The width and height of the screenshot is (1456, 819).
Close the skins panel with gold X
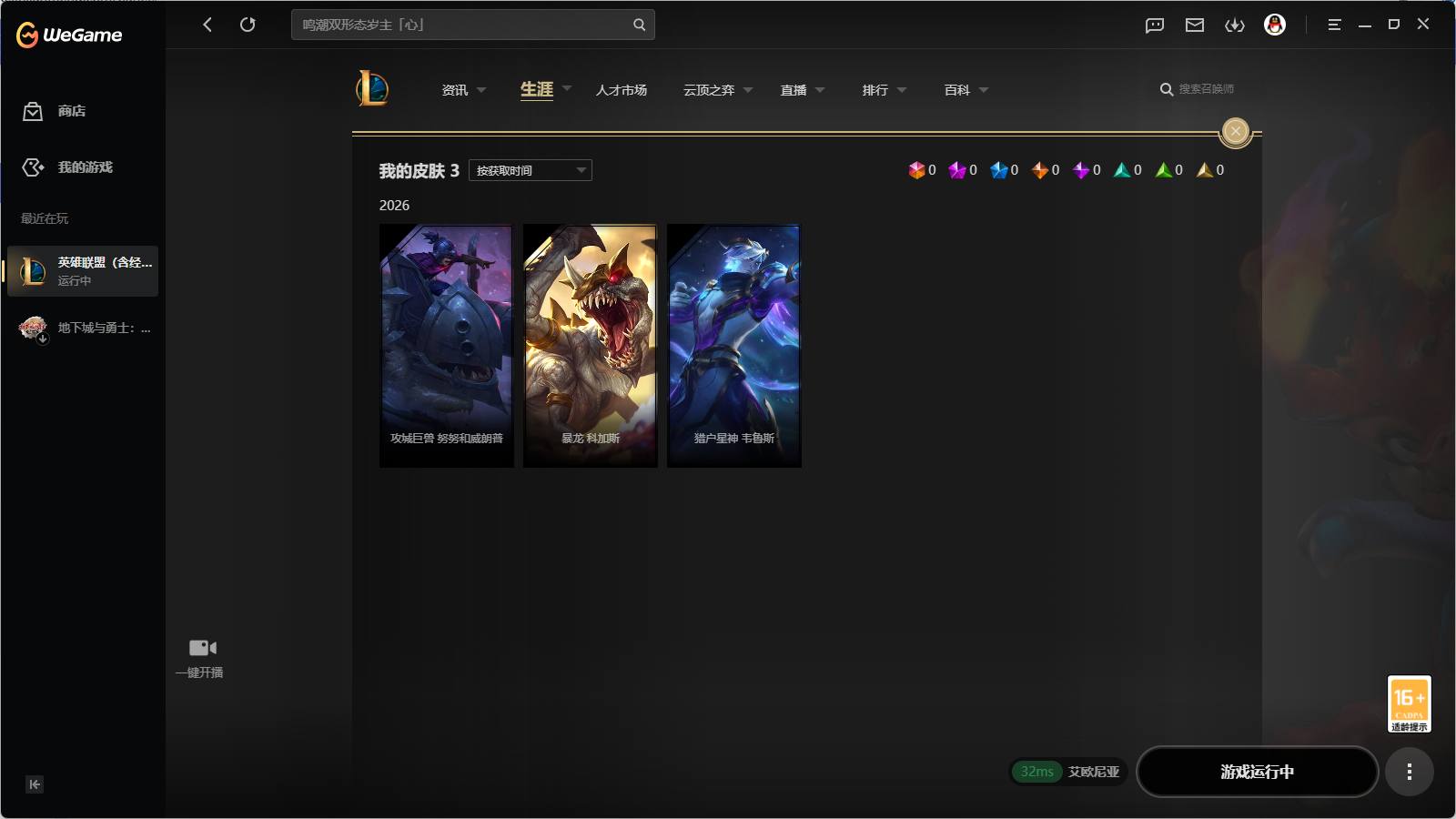[1235, 132]
